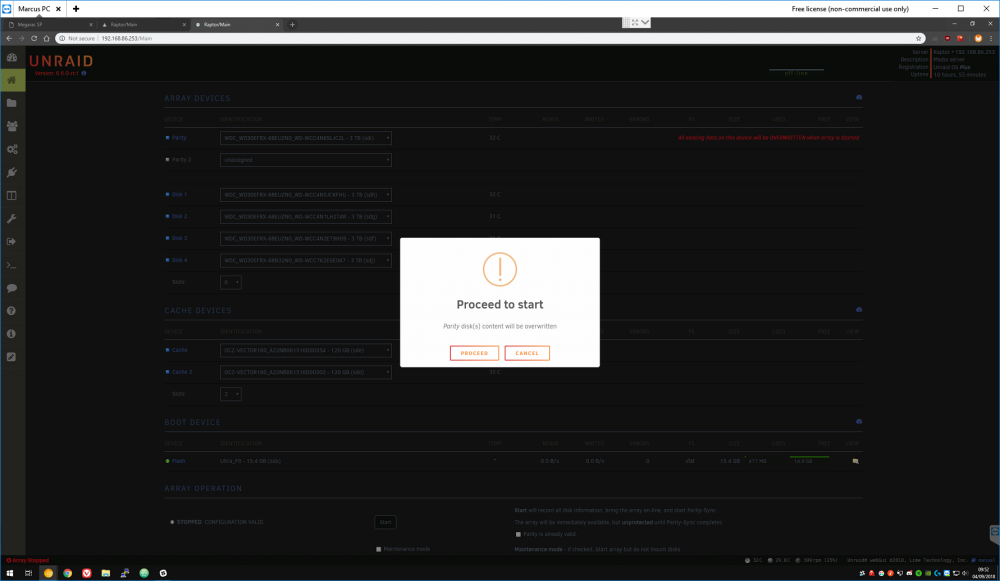This screenshot has width=1000, height=581.
Task: Open the Tools wrench icon in the sidebar
Action: (11, 219)
